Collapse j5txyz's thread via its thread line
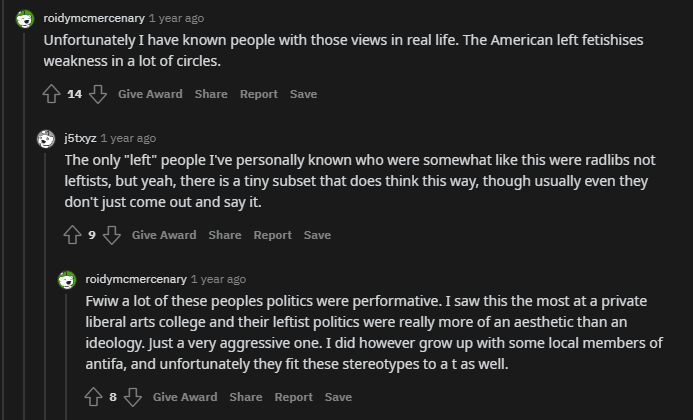The image size is (693, 420). pyautogui.click(x=45, y=285)
